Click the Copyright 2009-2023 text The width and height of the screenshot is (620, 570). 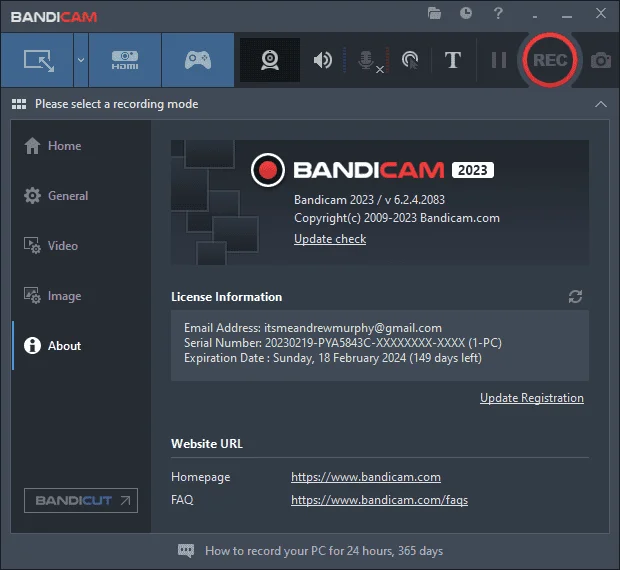tap(397, 218)
